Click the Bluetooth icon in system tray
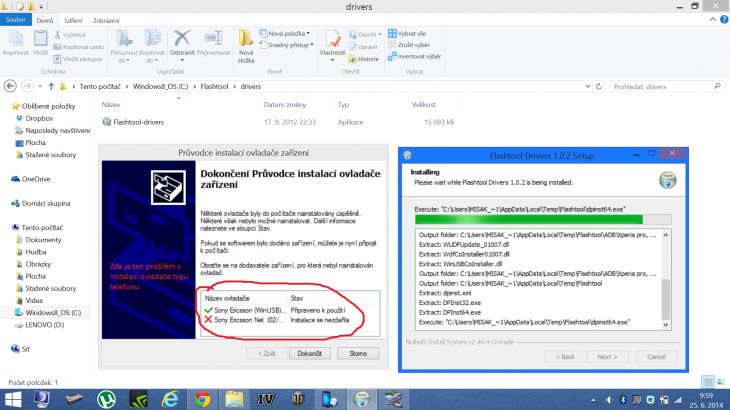 pos(622,400)
